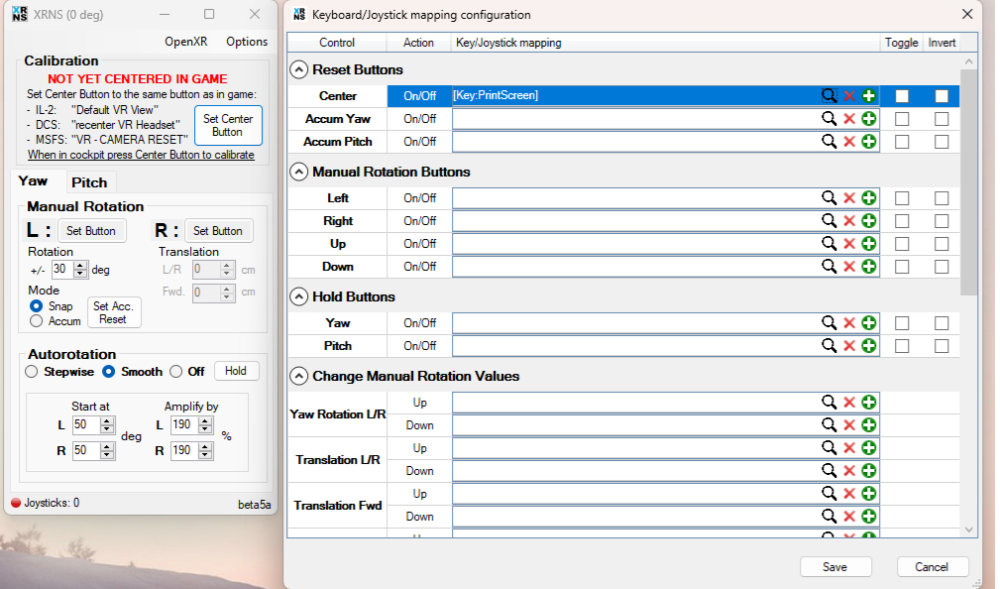Open the Options menu
Screen dimensions: 1000x589
[246, 42]
